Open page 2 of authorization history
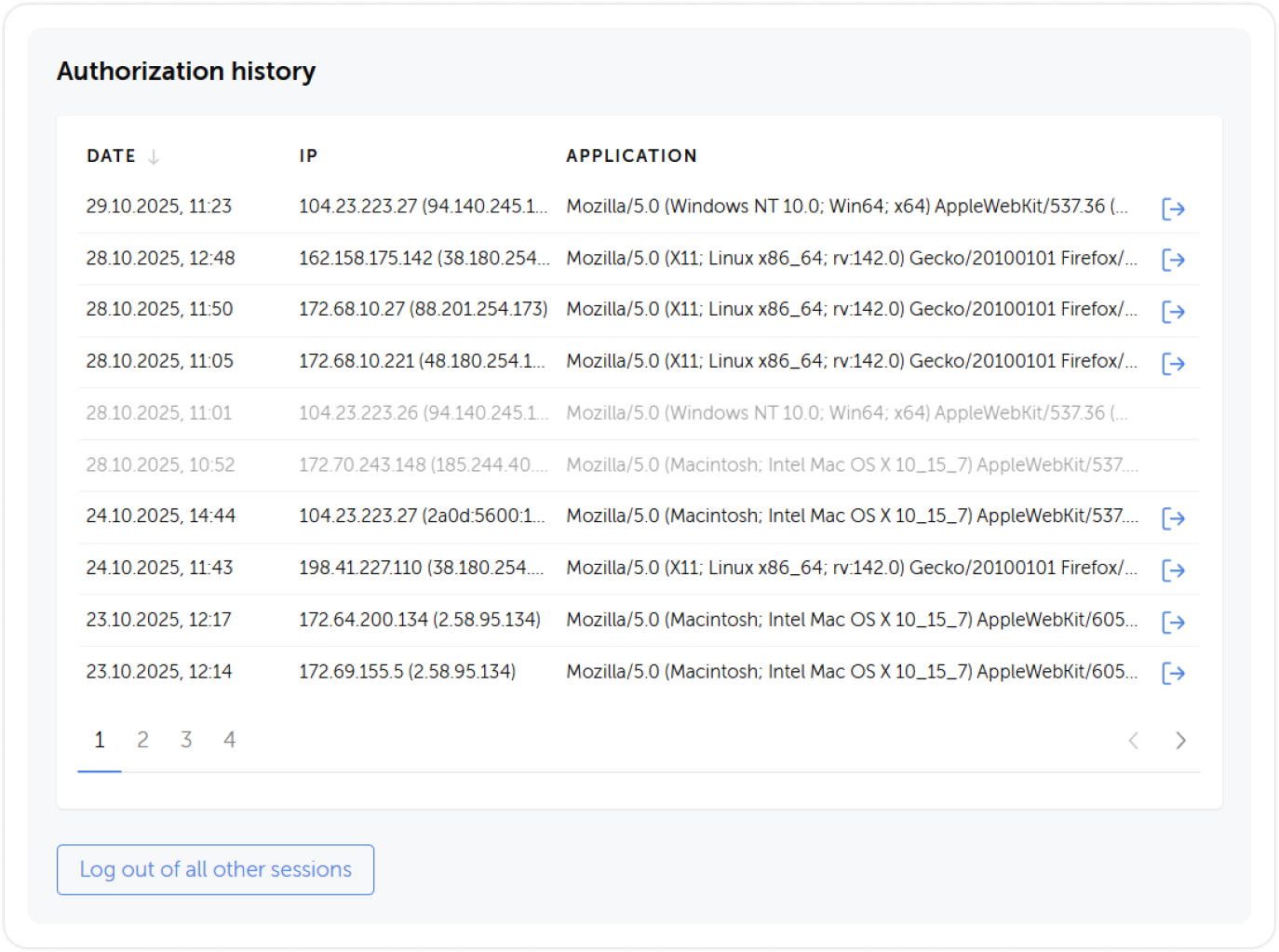The height and width of the screenshot is (952, 1279). (142, 739)
